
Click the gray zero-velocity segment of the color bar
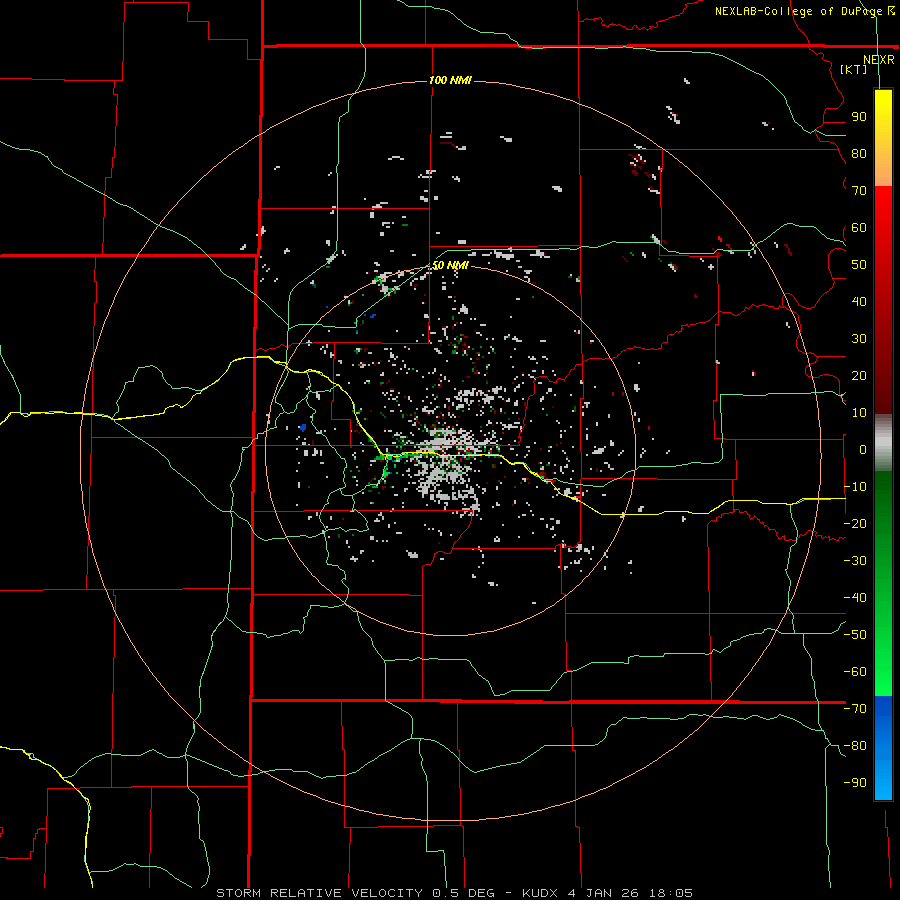[883, 443]
